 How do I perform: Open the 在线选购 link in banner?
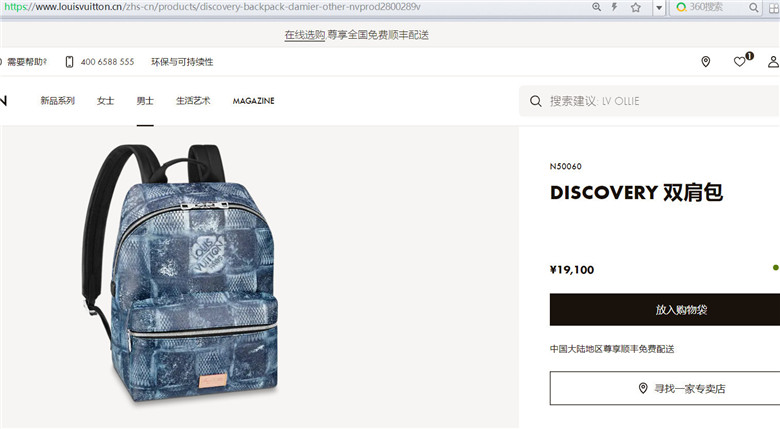point(304,35)
